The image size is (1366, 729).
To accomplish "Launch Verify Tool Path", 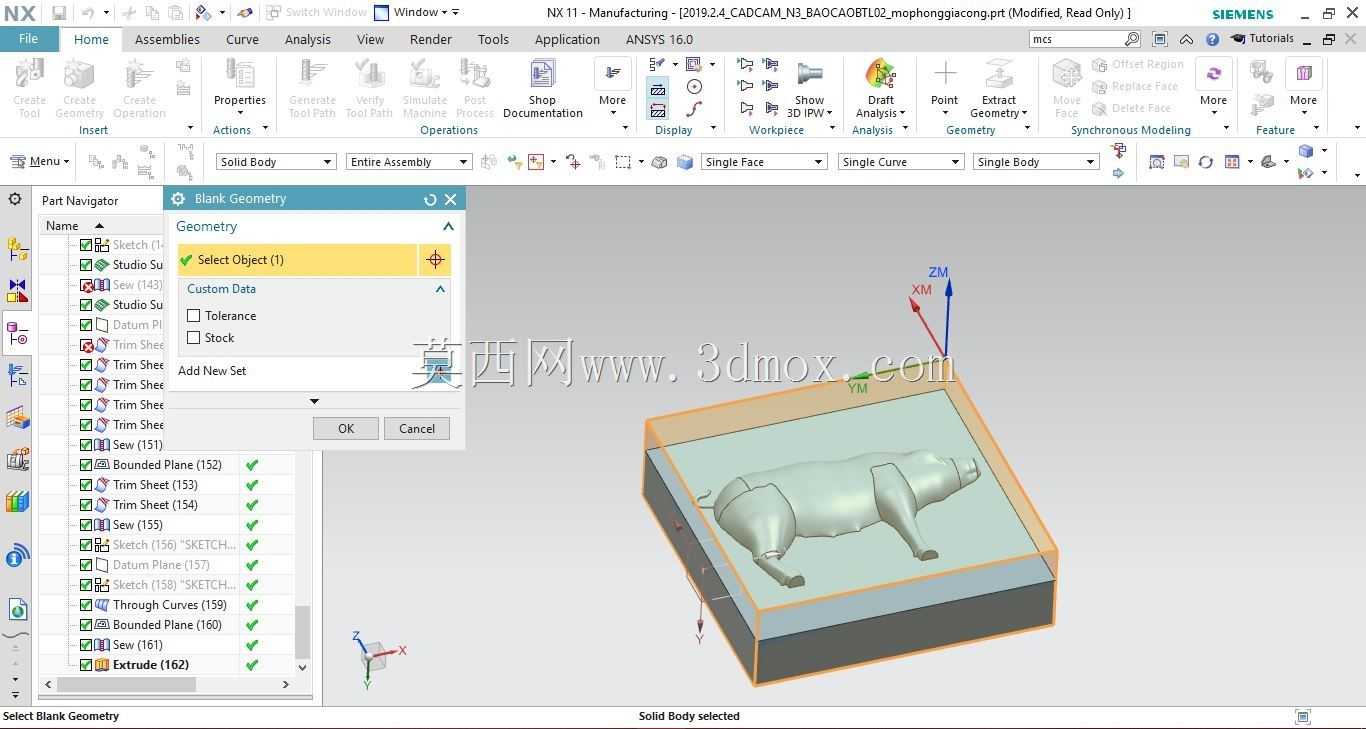I will [x=369, y=88].
